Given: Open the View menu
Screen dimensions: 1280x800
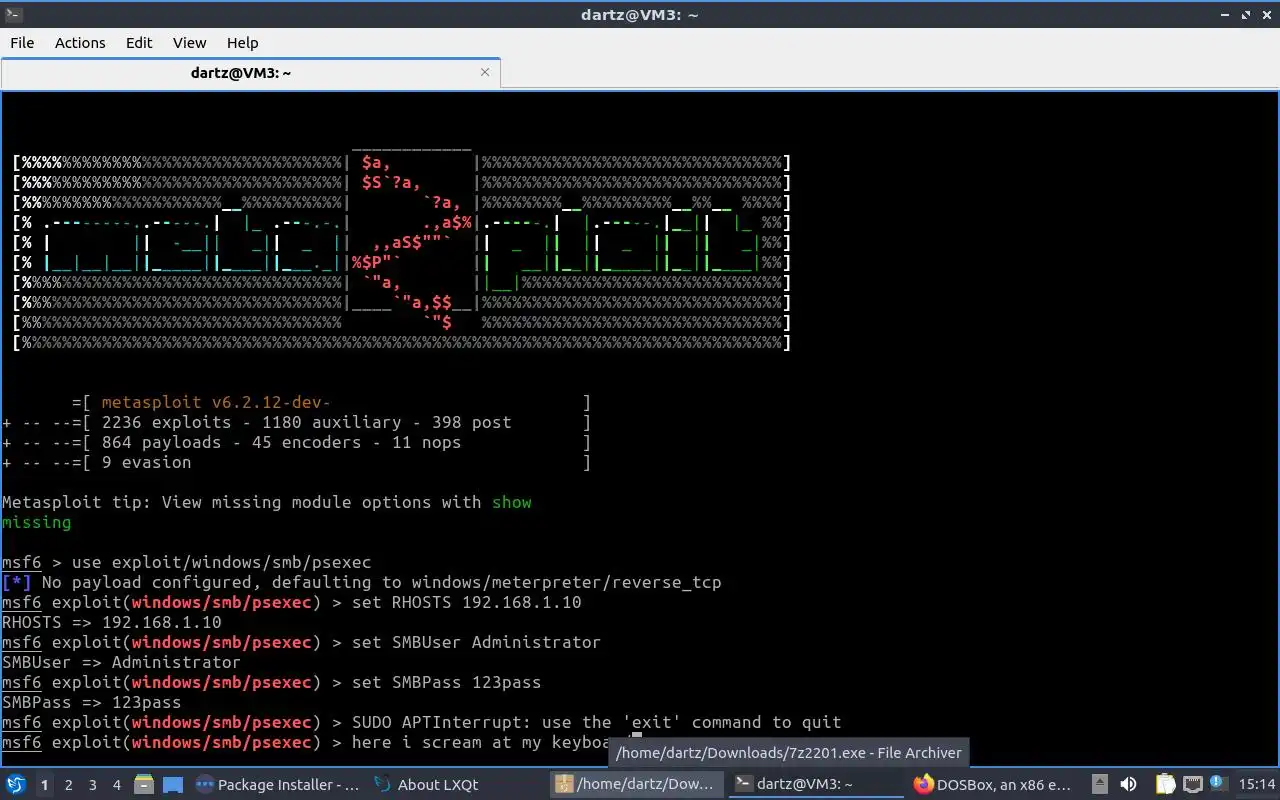Looking at the screenshot, I should coord(189,43).
